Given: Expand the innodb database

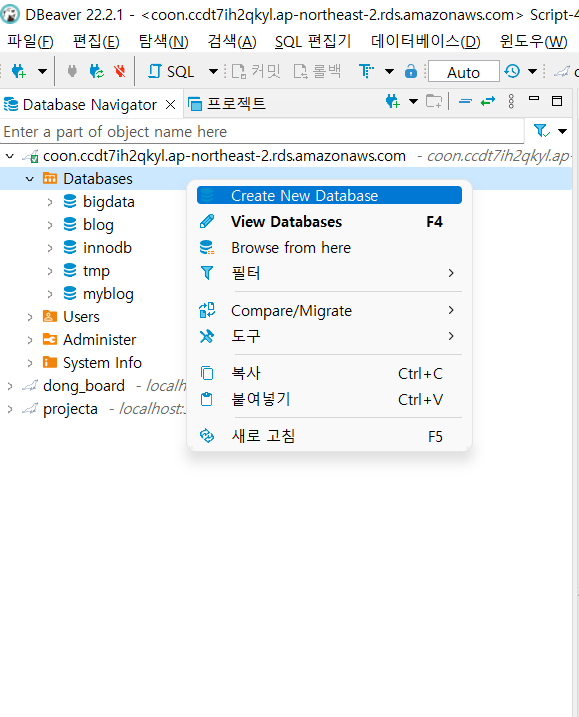Looking at the screenshot, I should click(x=50, y=247).
